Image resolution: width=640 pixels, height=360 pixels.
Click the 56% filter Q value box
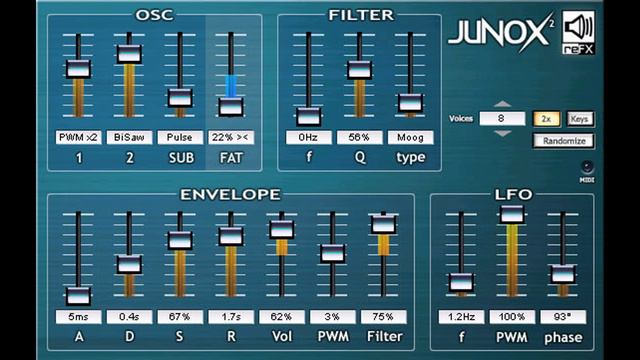coord(359,138)
